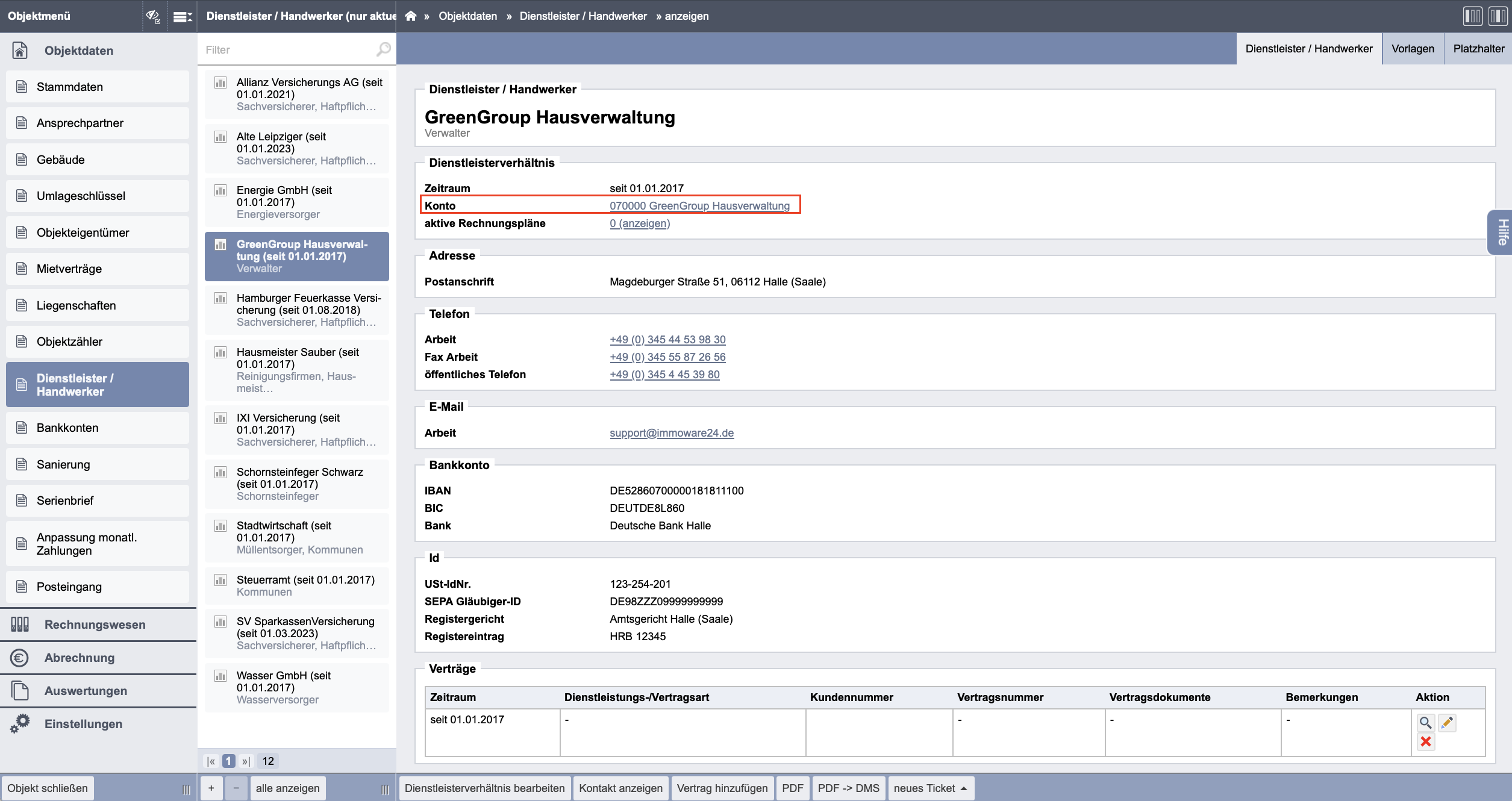This screenshot has width=1512, height=801.
Task: Click the home icon in breadcrumb
Action: tap(411, 16)
